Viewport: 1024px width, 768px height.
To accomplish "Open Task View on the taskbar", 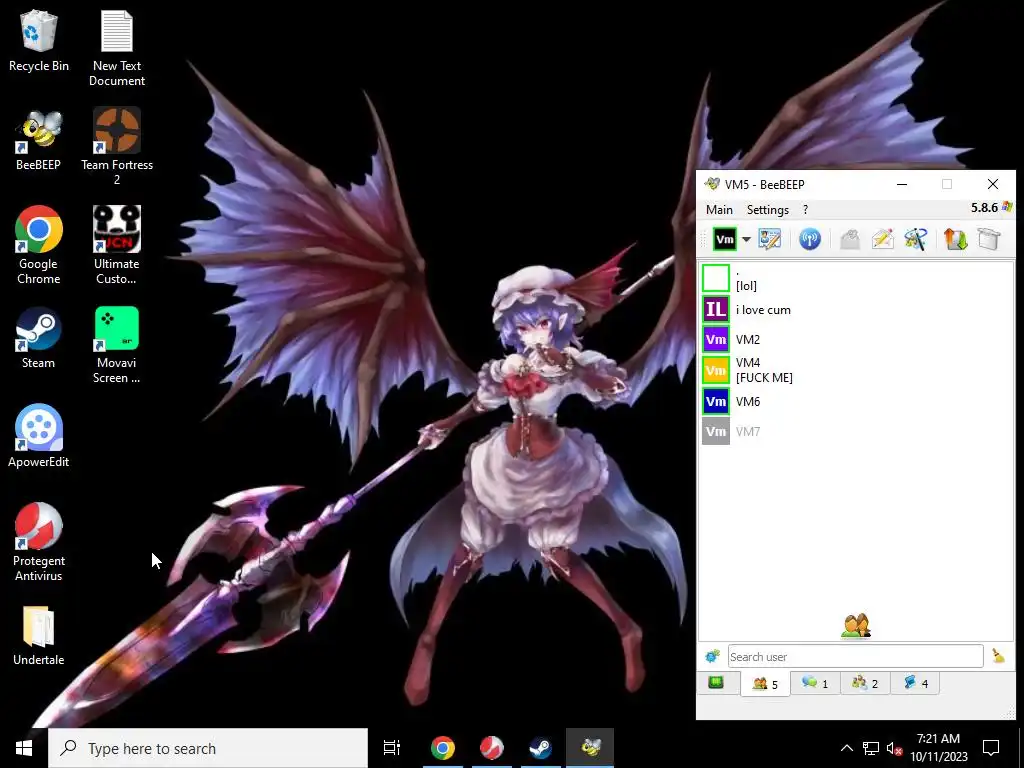I will point(392,748).
